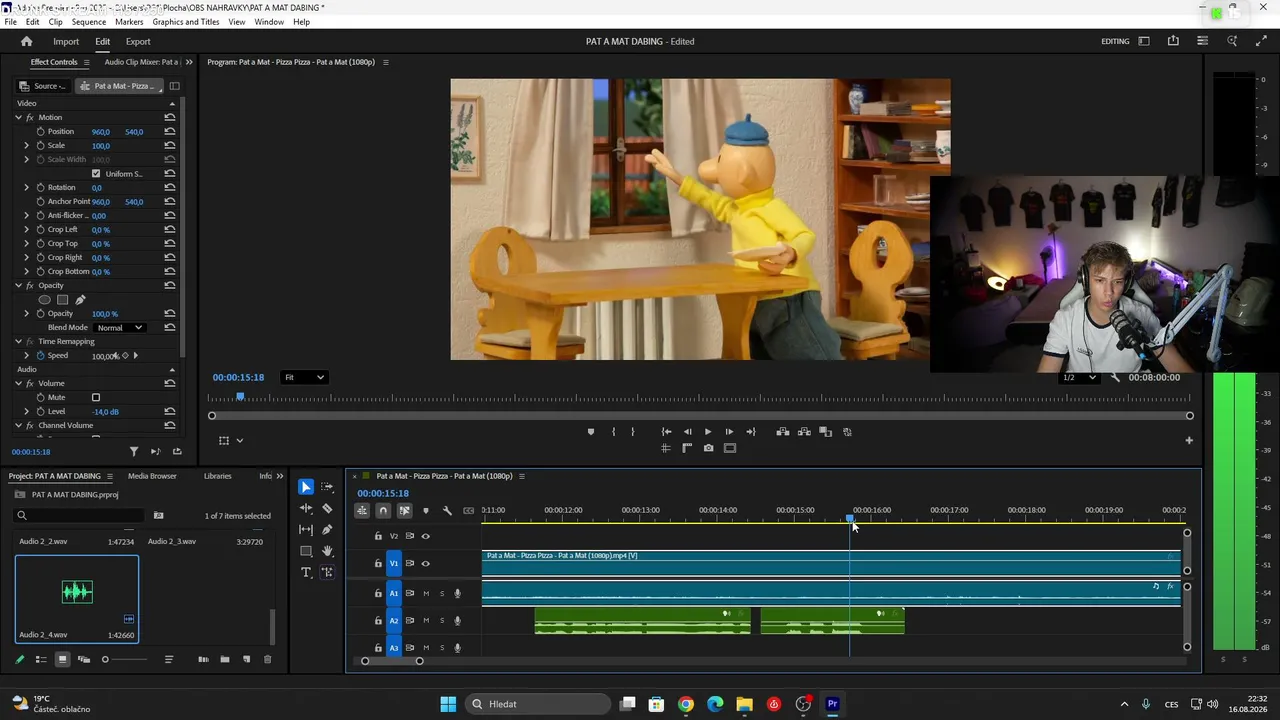Toggle the Position stopwatch animation
Screen dimensions: 1280x720
click(x=41, y=132)
